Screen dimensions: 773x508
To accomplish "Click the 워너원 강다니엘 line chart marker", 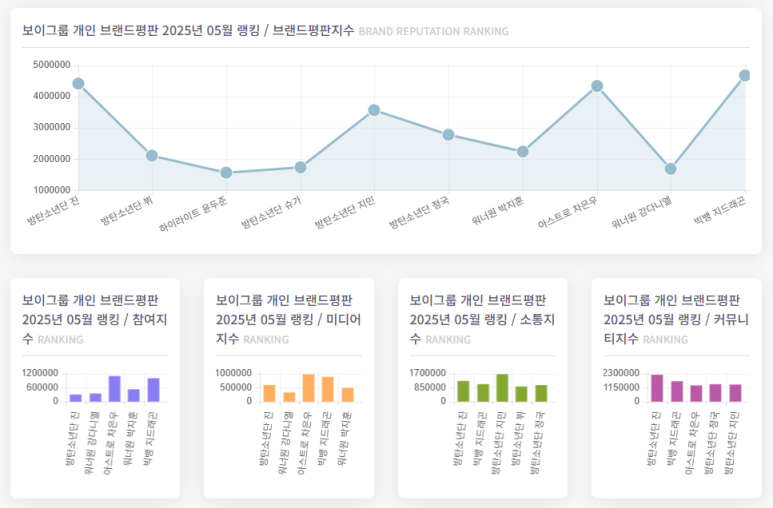I will tap(671, 169).
